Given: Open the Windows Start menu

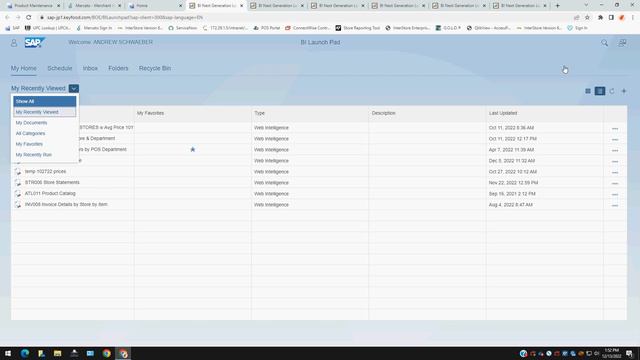Looking at the screenshot, I should 8,353.
